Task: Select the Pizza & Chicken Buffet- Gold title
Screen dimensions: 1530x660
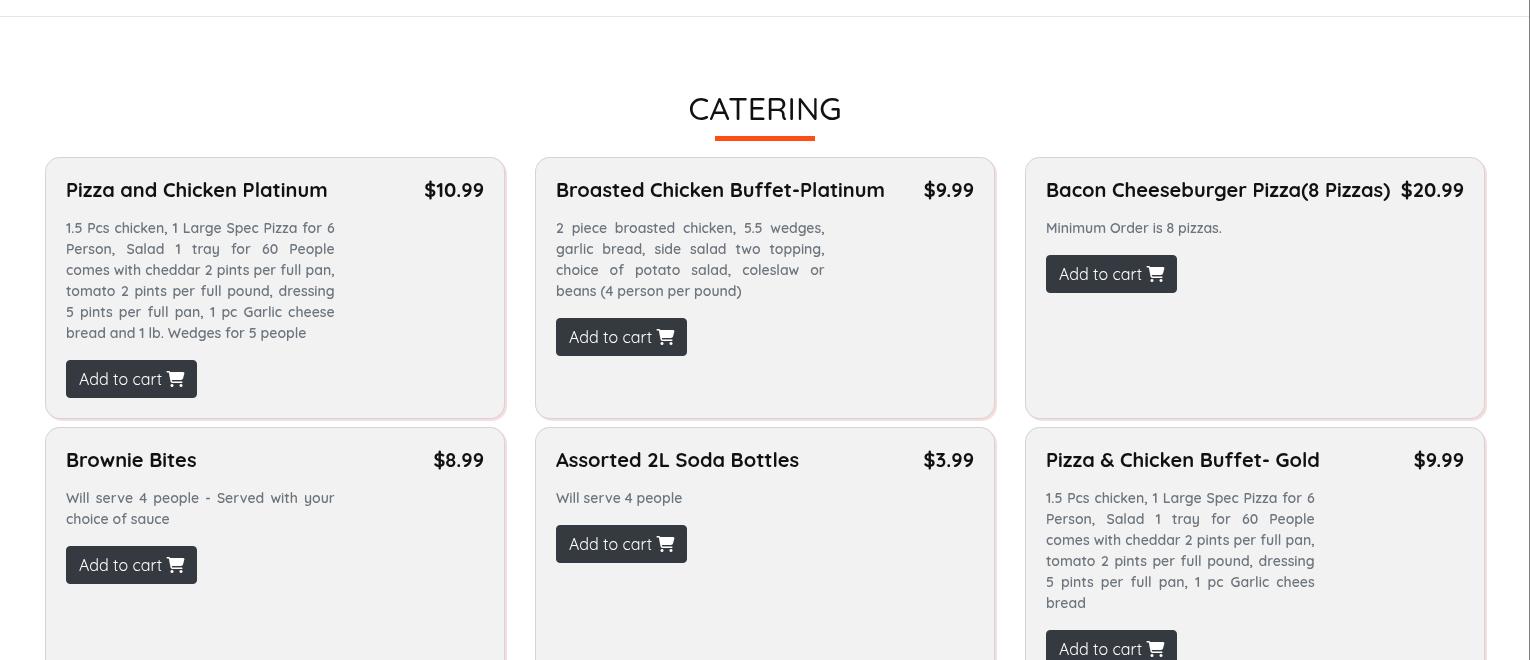Action: tap(1183, 460)
